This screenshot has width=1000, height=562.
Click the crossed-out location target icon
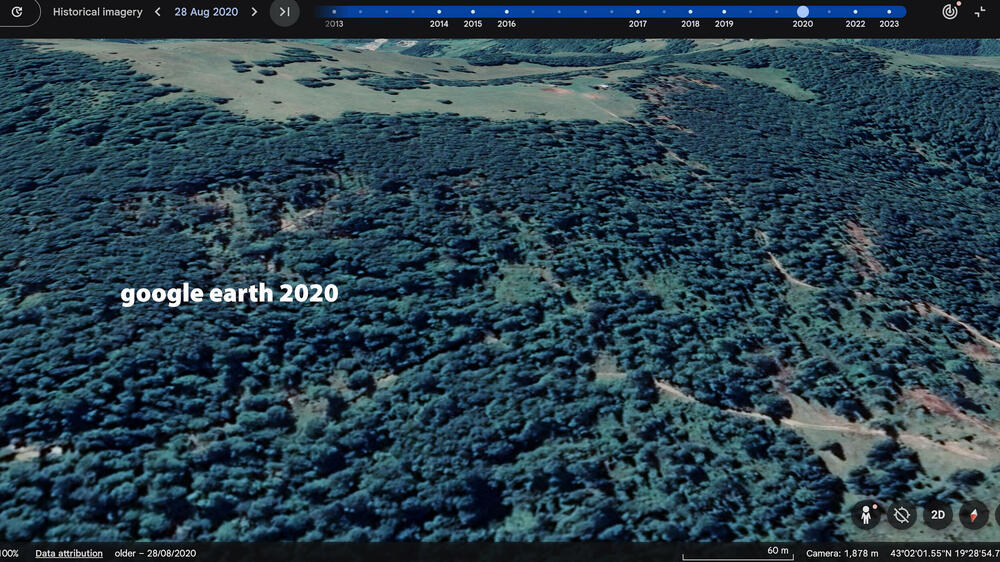[902, 515]
